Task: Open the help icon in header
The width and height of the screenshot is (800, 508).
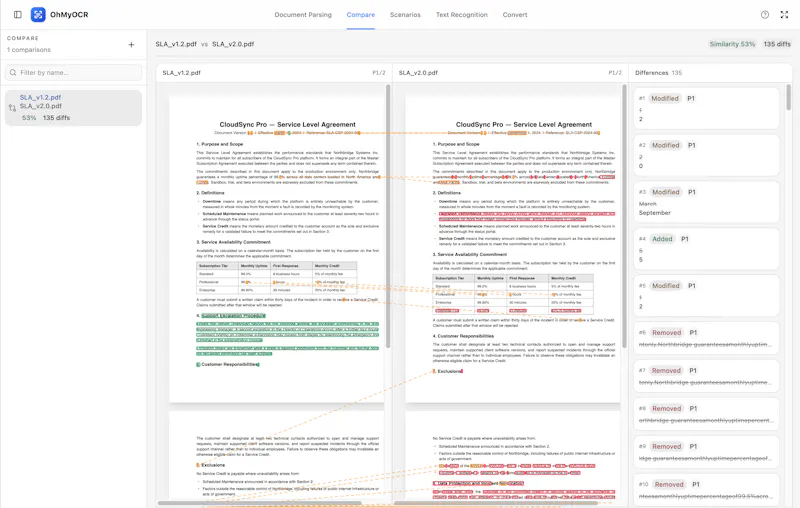Action: (765, 15)
